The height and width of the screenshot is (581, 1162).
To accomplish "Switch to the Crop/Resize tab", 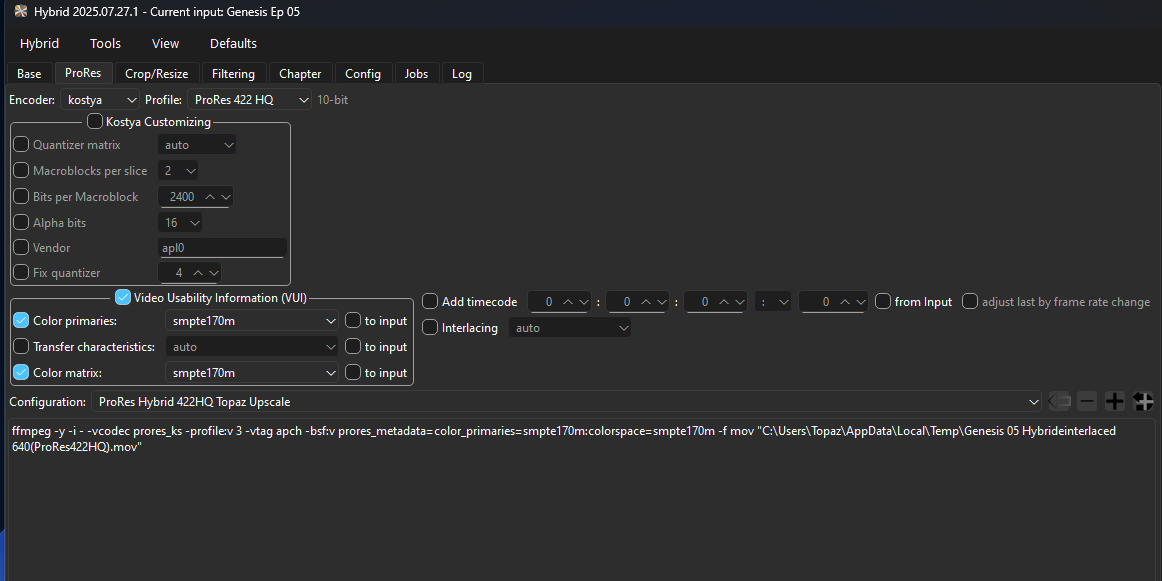I will (x=157, y=73).
